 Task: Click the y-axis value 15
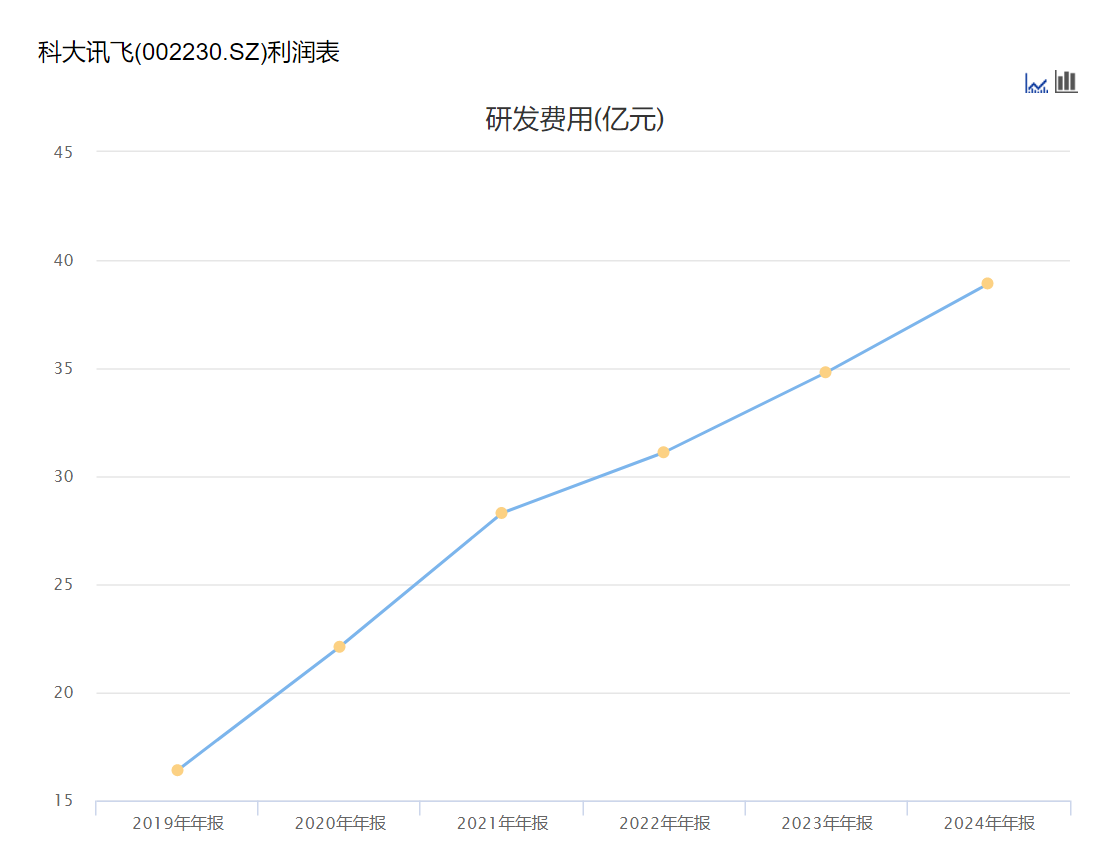(63, 801)
